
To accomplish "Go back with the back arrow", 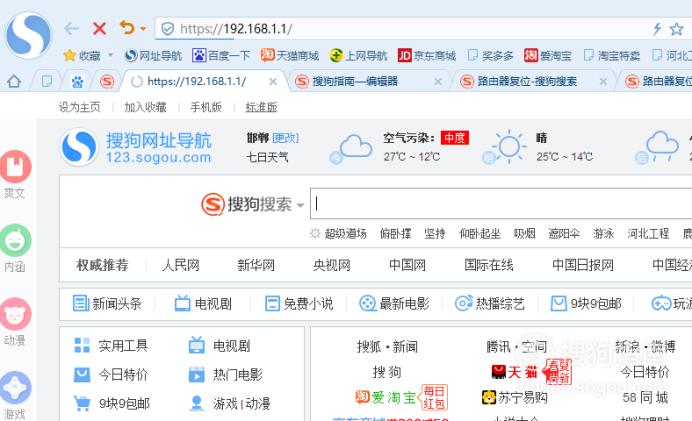I will point(71,29).
